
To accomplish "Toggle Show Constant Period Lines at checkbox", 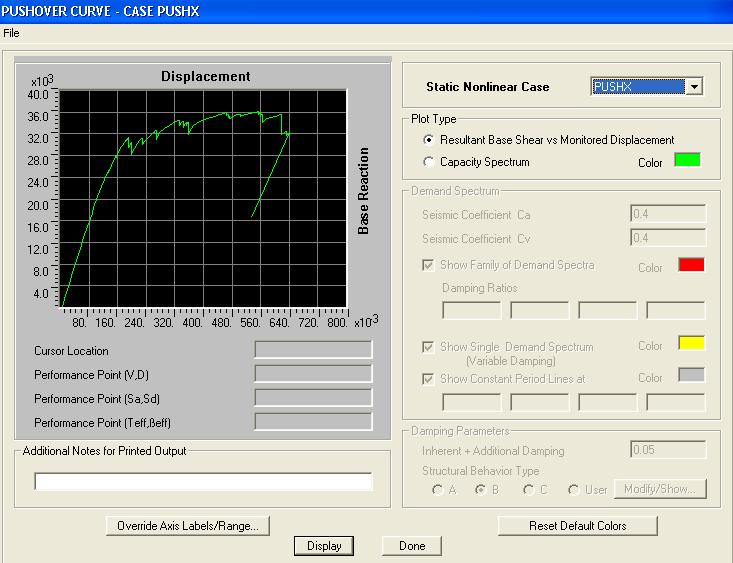I will point(428,379).
